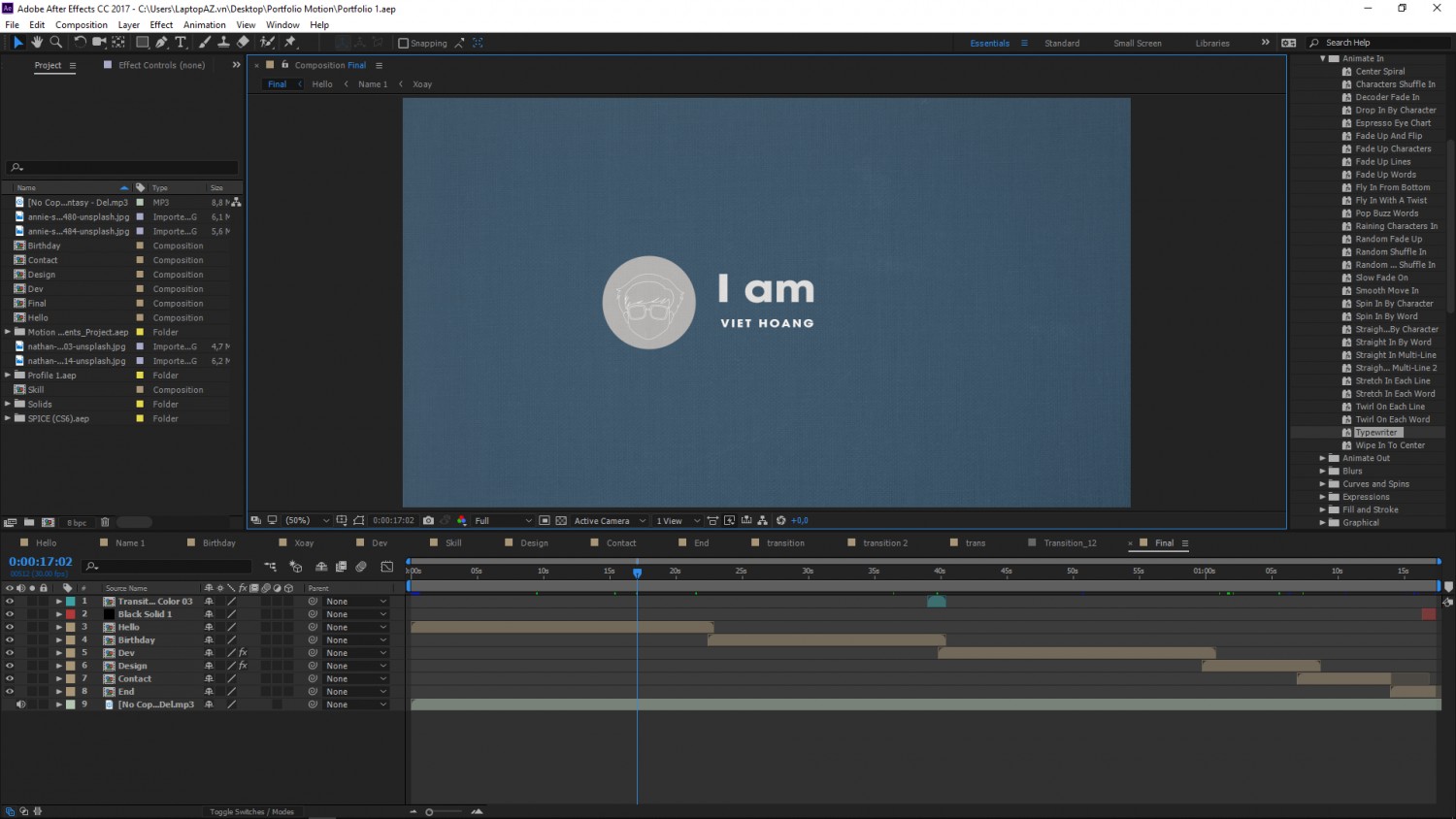Switch to the Standard workspace
Image resolution: width=1456 pixels, height=819 pixels.
click(x=1062, y=43)
